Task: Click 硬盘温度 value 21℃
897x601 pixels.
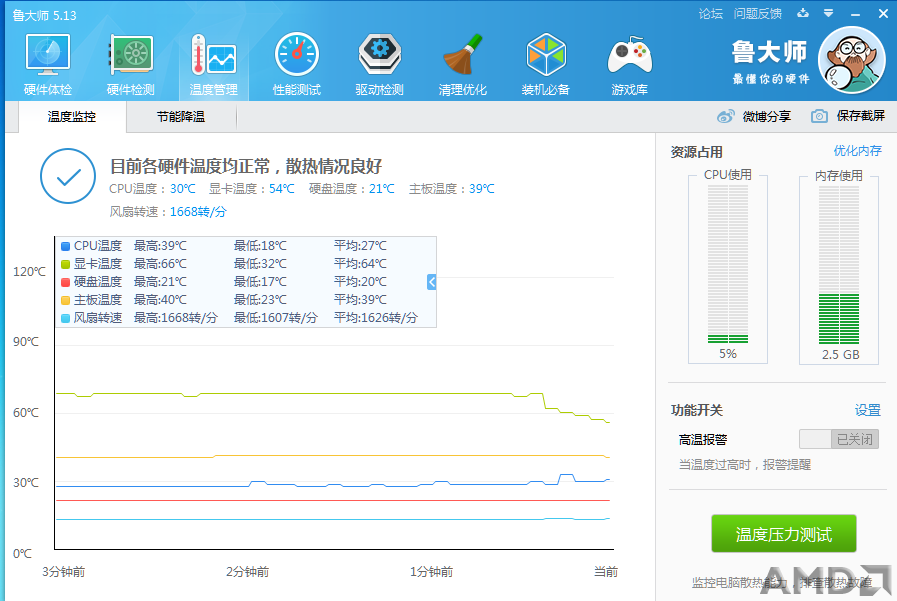Action: tap(382, 189)
